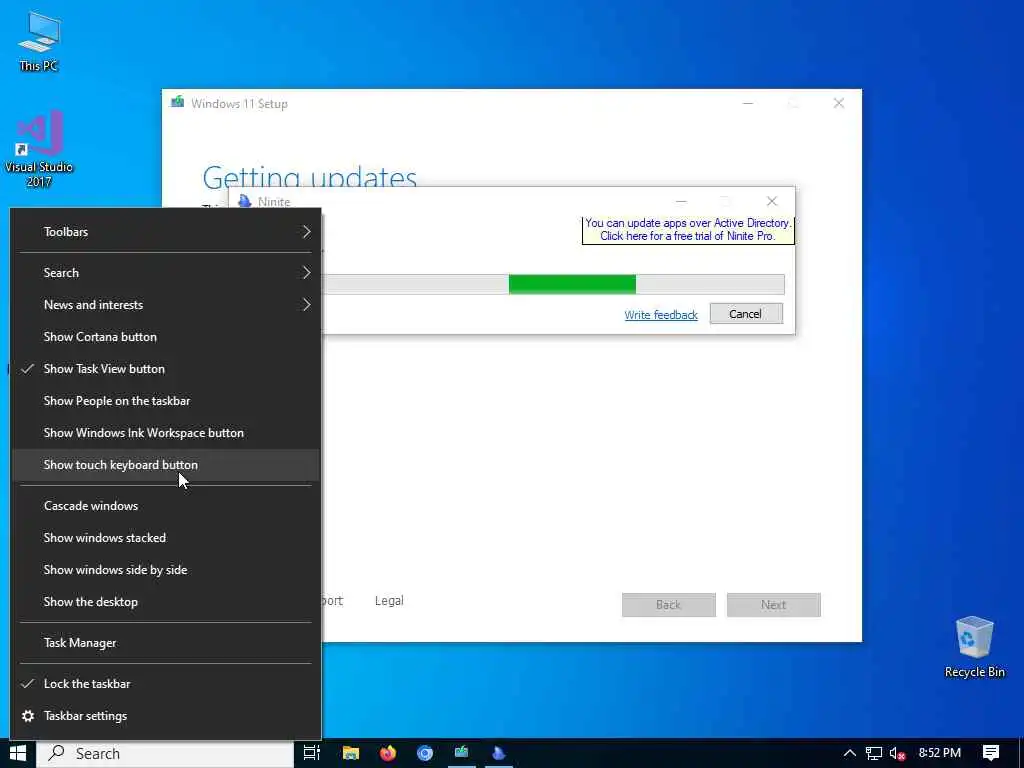Screen dimensions: 1024x768
Task: Toggle Show People on the taskbar
Action: pyautogui.click(x=166, y=400)
